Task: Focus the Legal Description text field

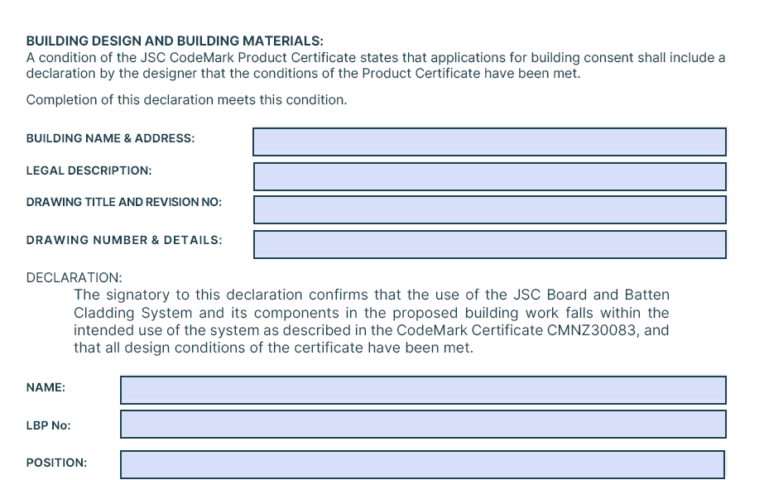Action: (x=489, y=176)
